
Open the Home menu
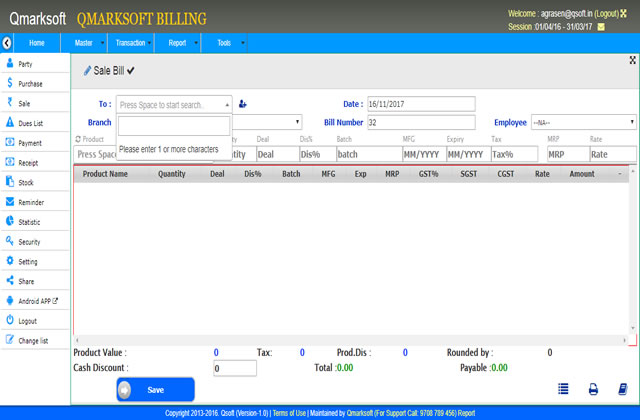pyautogui.click(x=37, y=43)
